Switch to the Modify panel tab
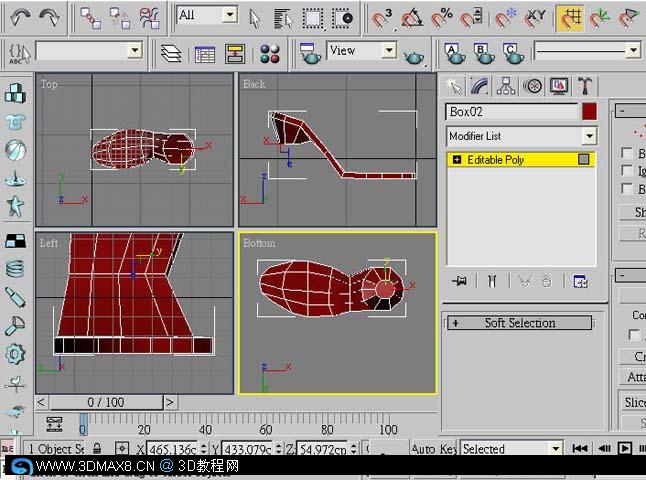 click(x=480, y=86)
